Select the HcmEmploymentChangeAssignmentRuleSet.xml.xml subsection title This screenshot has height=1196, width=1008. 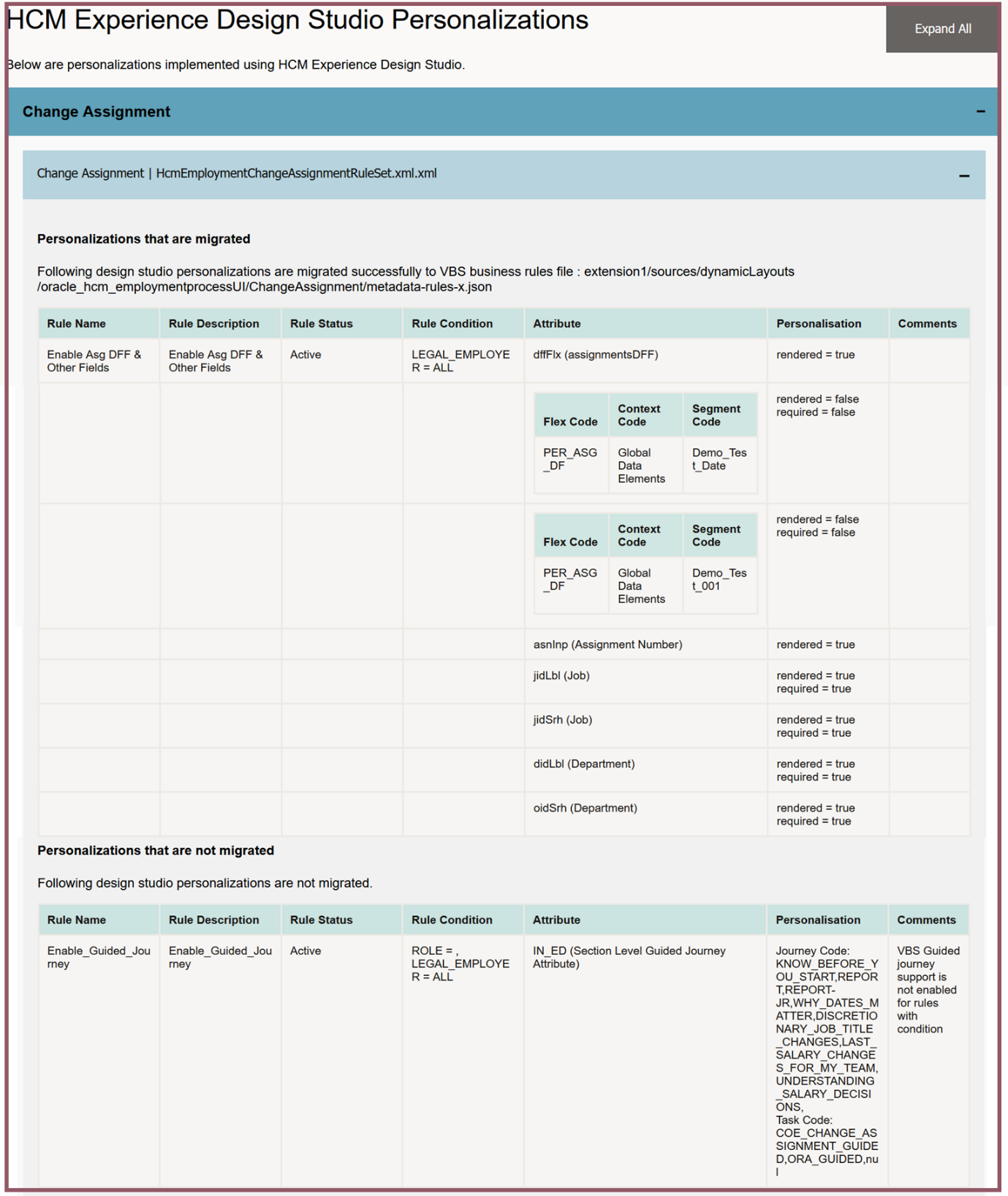237,173
